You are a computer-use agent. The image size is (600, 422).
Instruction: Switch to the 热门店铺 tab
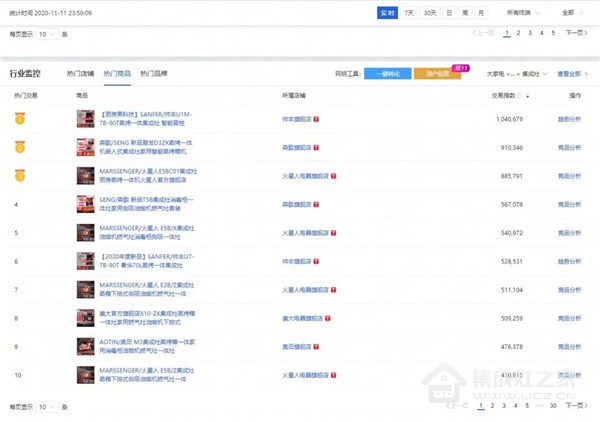(80, 73)
